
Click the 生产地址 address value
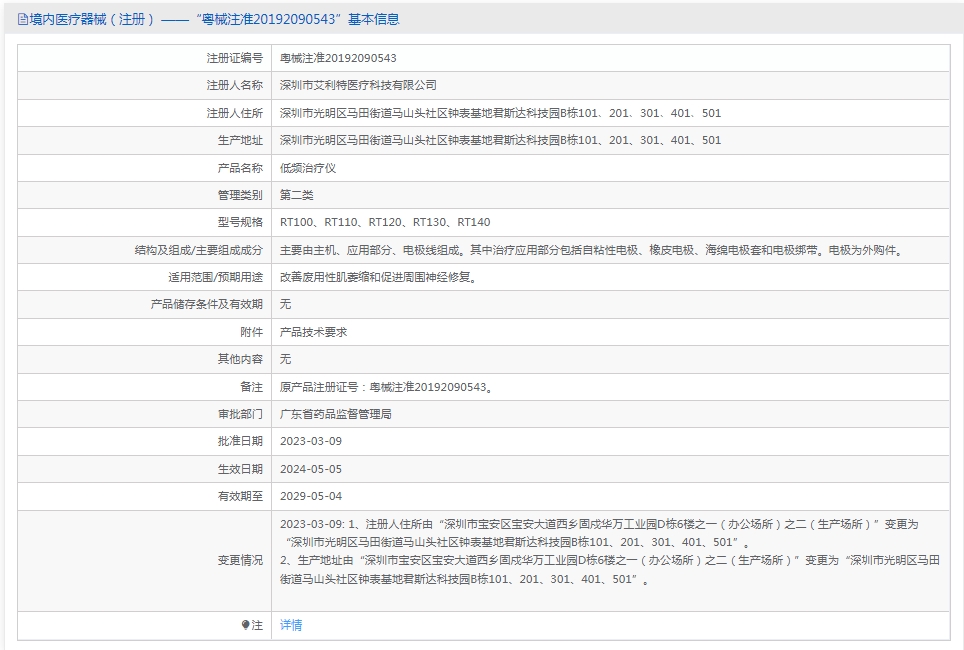(x=500, y=140)
